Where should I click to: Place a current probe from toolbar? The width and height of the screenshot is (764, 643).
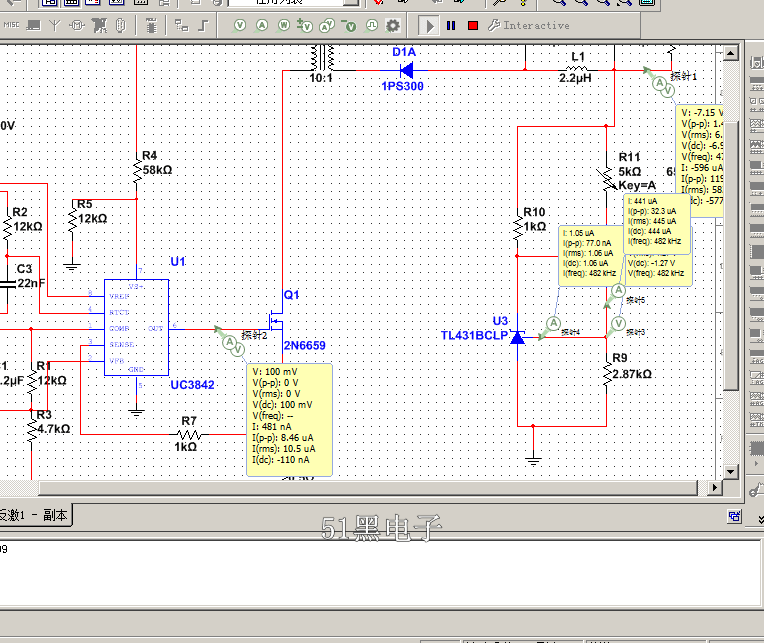pos(262,25)
